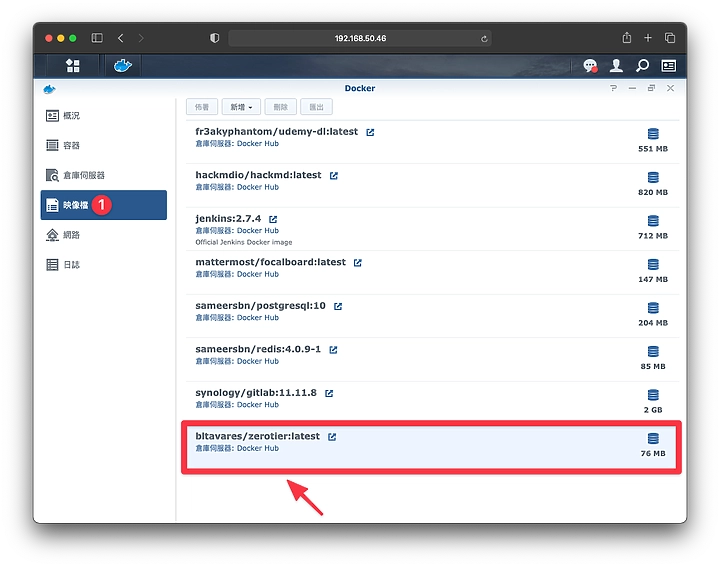Open the notifications chat bubble icon
The width and height of the screenshot is (720, 567).
(x=590, y=66)
